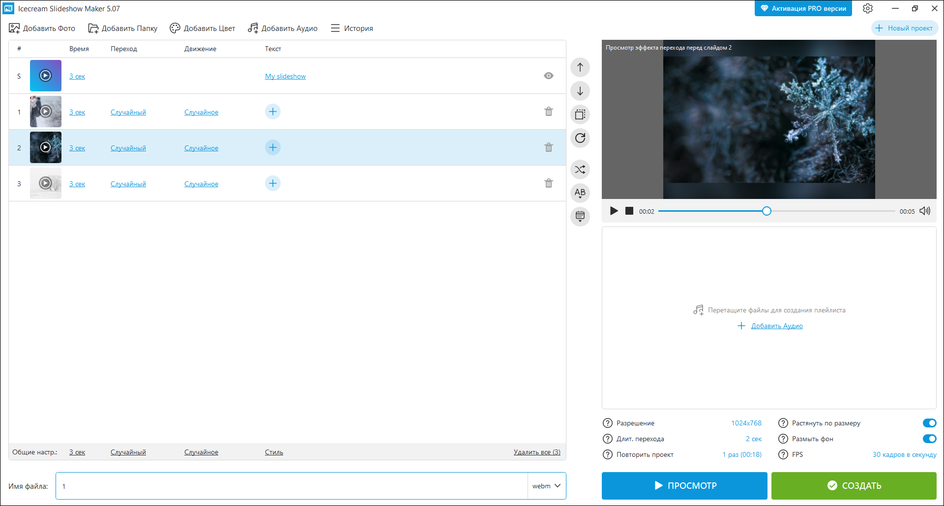Screen dimensions: 944x506
Task: Change slide 2 transition 'Случайный'
Action: click(128, 148)
